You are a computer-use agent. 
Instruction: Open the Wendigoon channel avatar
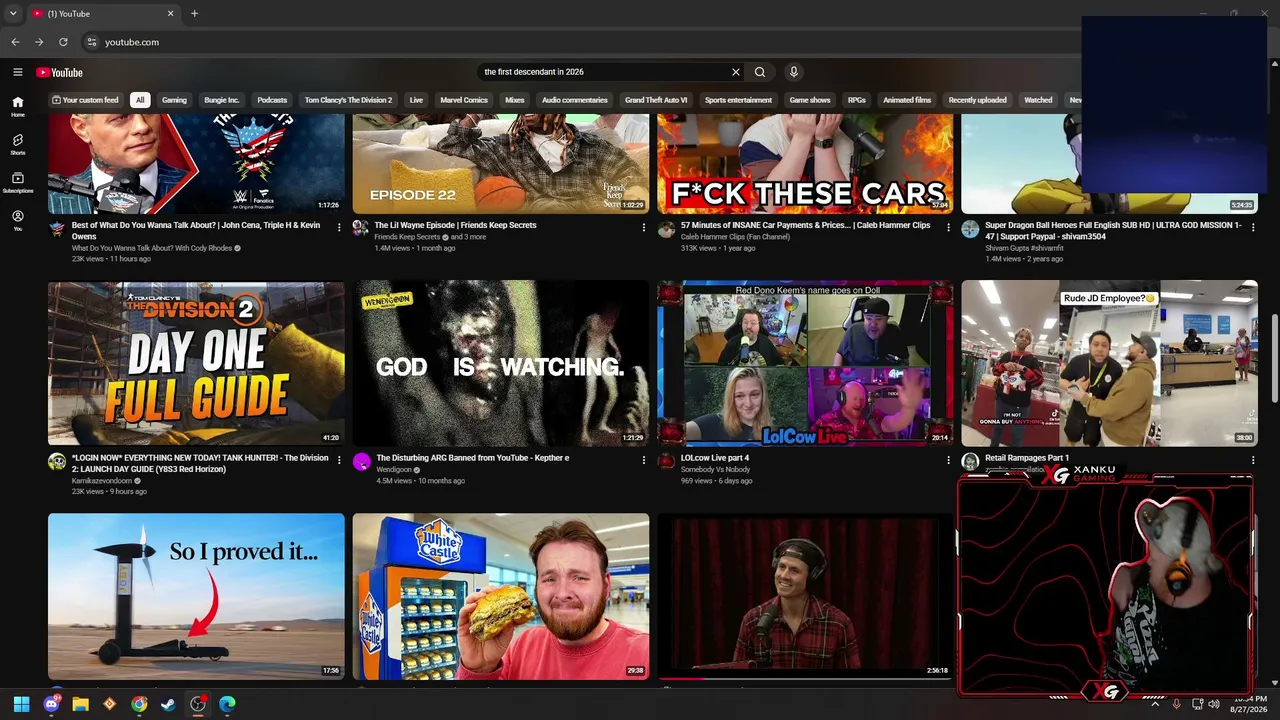(361, 462)
